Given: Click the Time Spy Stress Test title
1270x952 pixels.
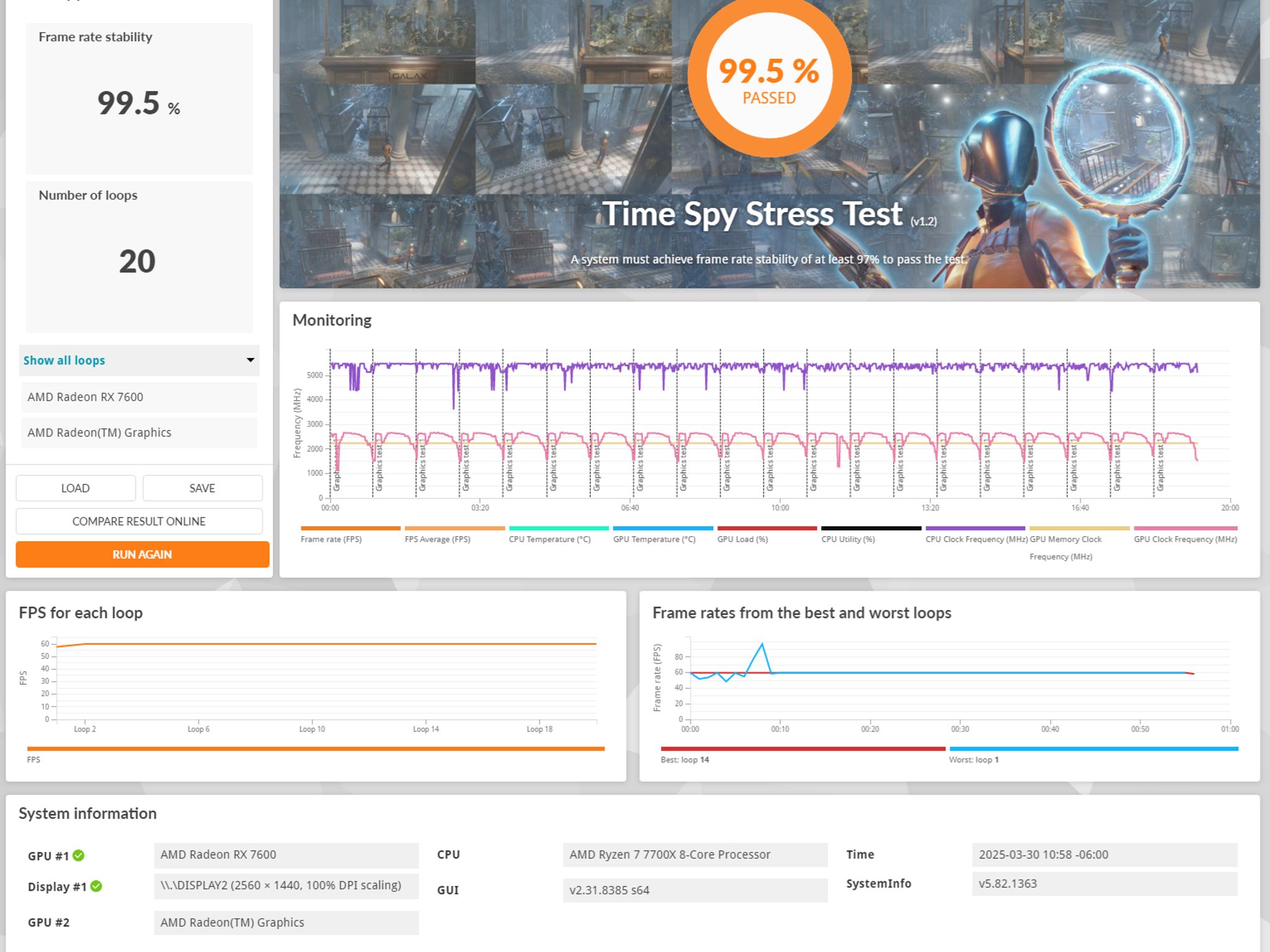Looking at the screenshot, I should click(x=752, y=214).
